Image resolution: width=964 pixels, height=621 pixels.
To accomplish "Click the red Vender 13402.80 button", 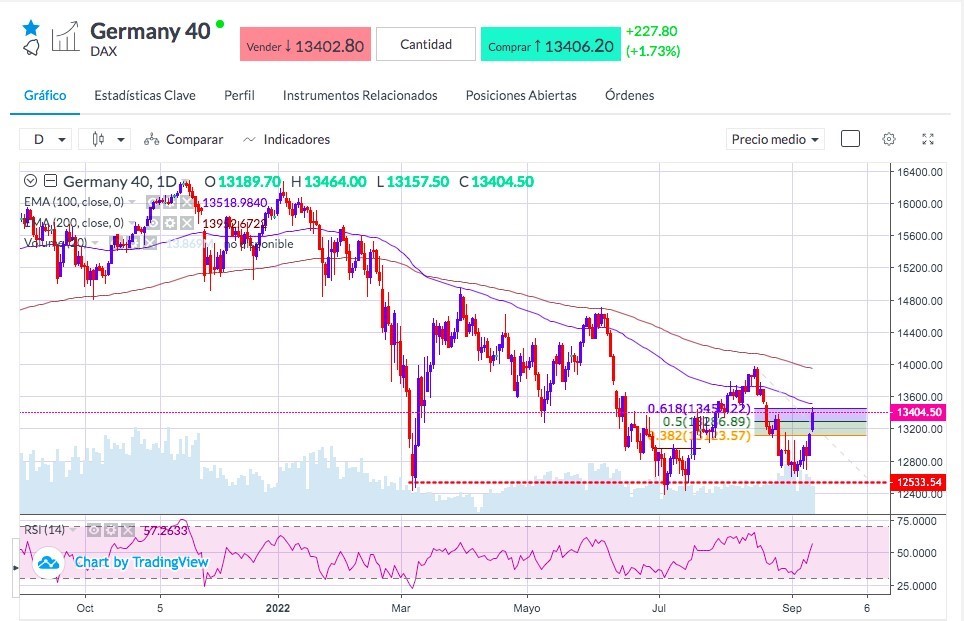I will (x=305, y=44).
